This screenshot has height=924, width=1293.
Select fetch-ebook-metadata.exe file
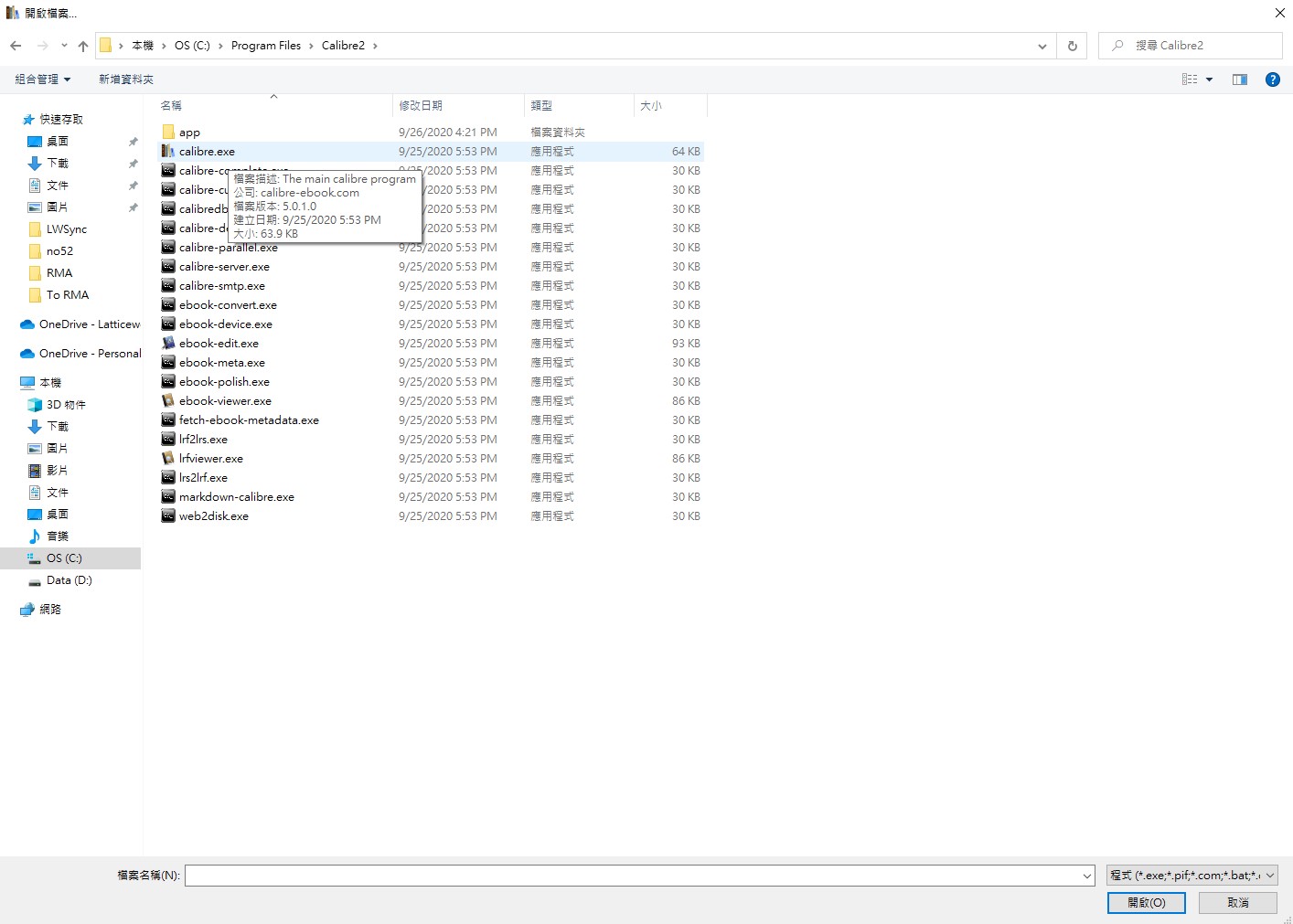249,420
